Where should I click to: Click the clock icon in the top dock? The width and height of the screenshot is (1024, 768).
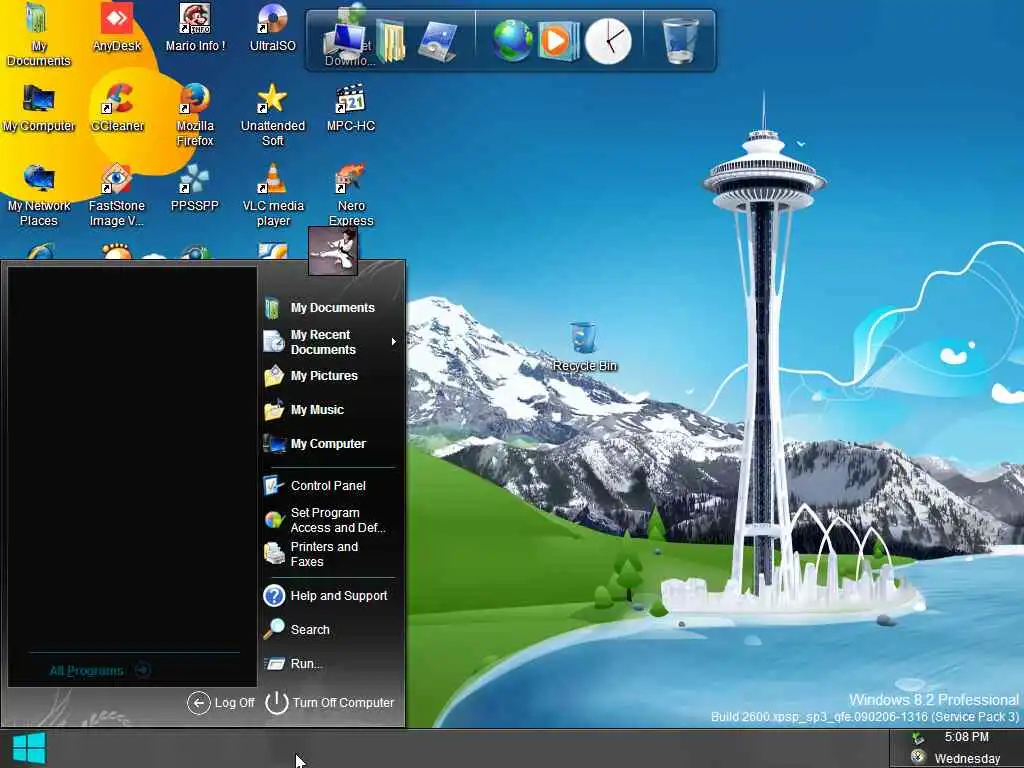[x=608, y=41]
